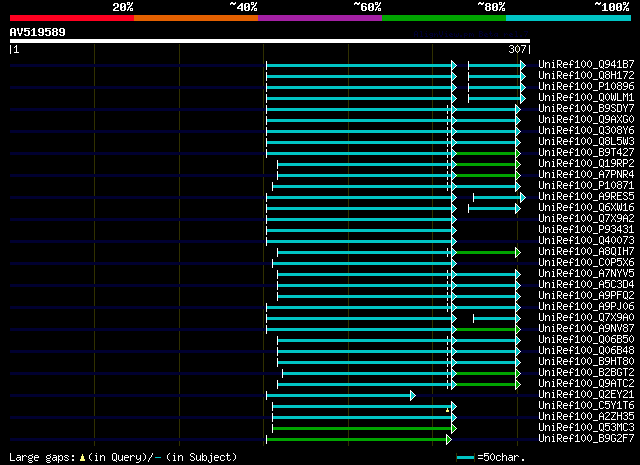The height and width of the screenshot is (465, 640).
Task: Open hit UniRef100_B9SDY7
Action: coord(586,108)
